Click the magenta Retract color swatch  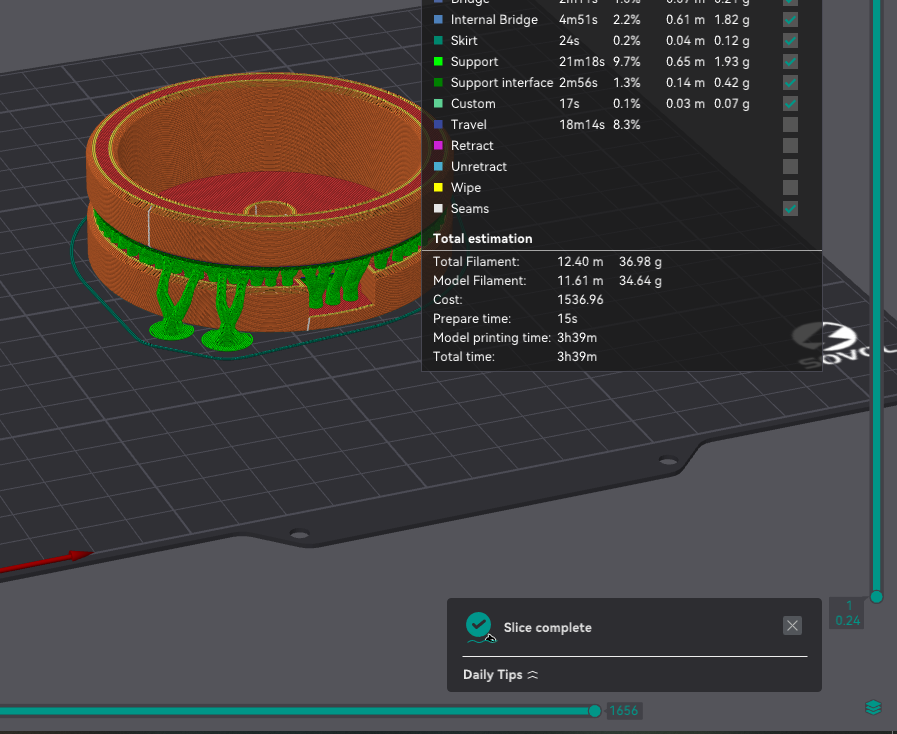[x=438, y=146]
